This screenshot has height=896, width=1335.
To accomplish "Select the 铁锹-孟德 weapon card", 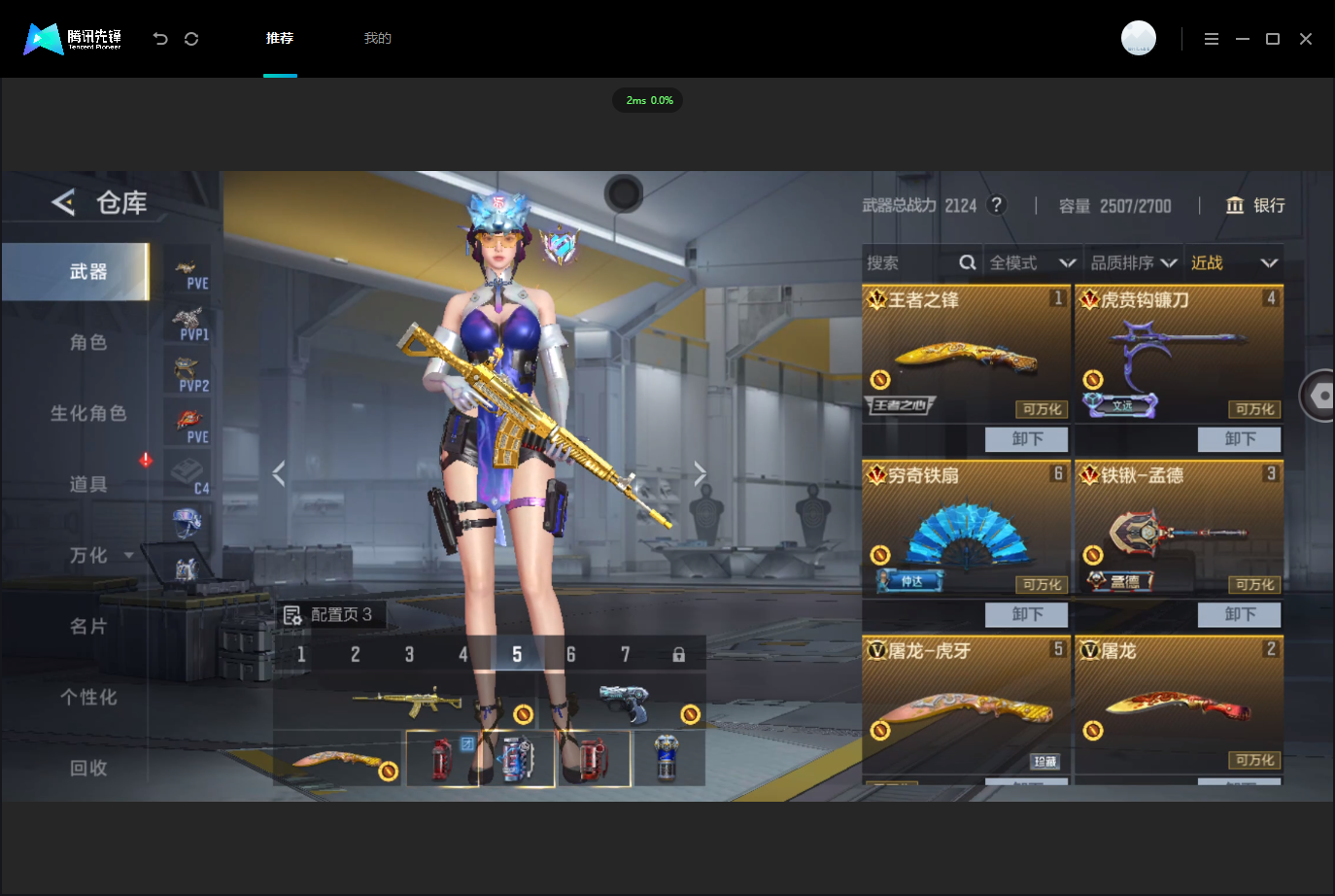I will [1179, 529].
